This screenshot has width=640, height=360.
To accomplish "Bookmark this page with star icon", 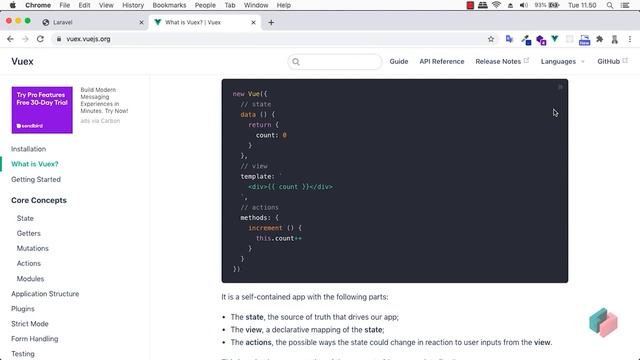I will point(491,39).
